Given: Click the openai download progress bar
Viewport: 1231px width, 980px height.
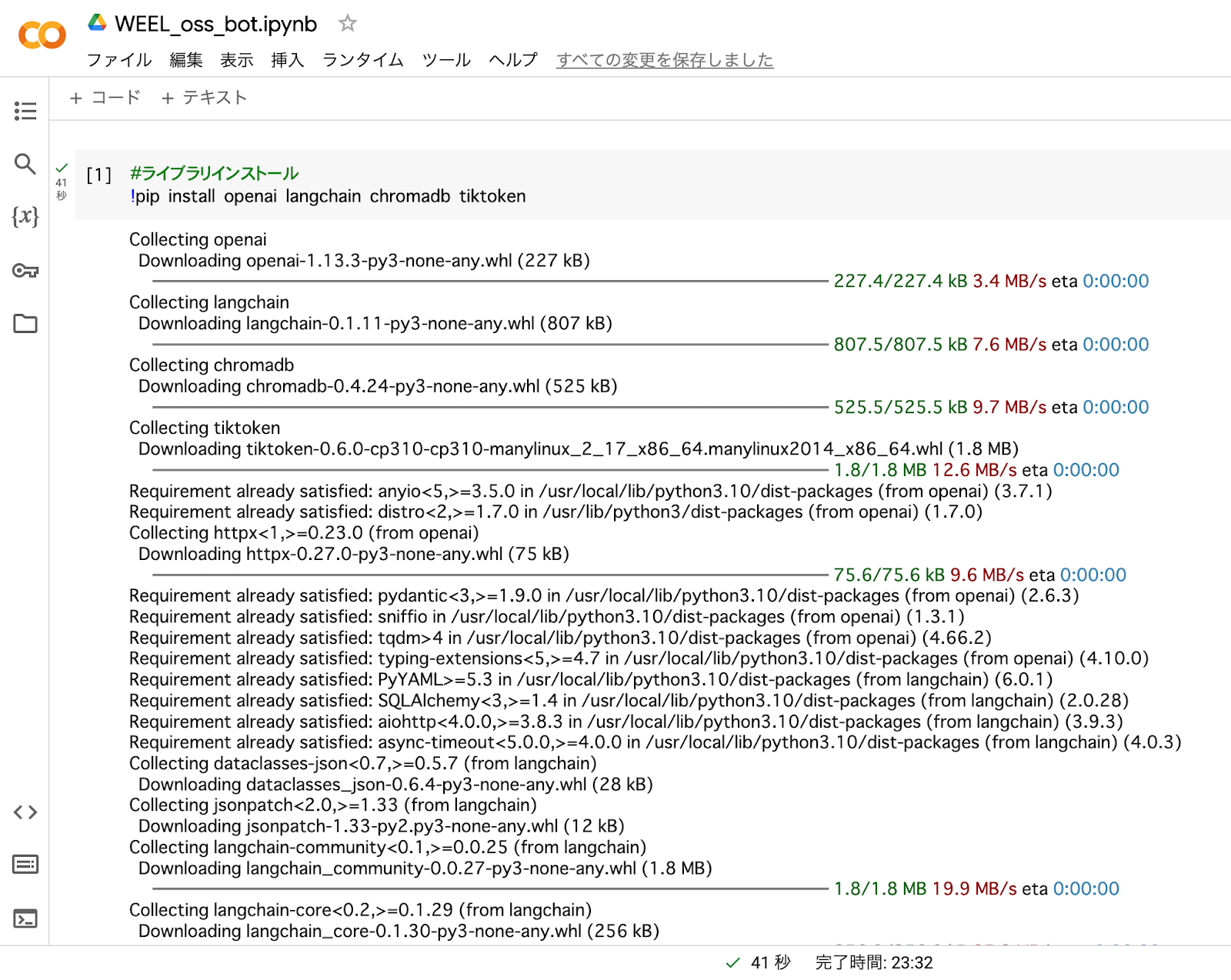Looking at the screenshot, I should 490,282.
